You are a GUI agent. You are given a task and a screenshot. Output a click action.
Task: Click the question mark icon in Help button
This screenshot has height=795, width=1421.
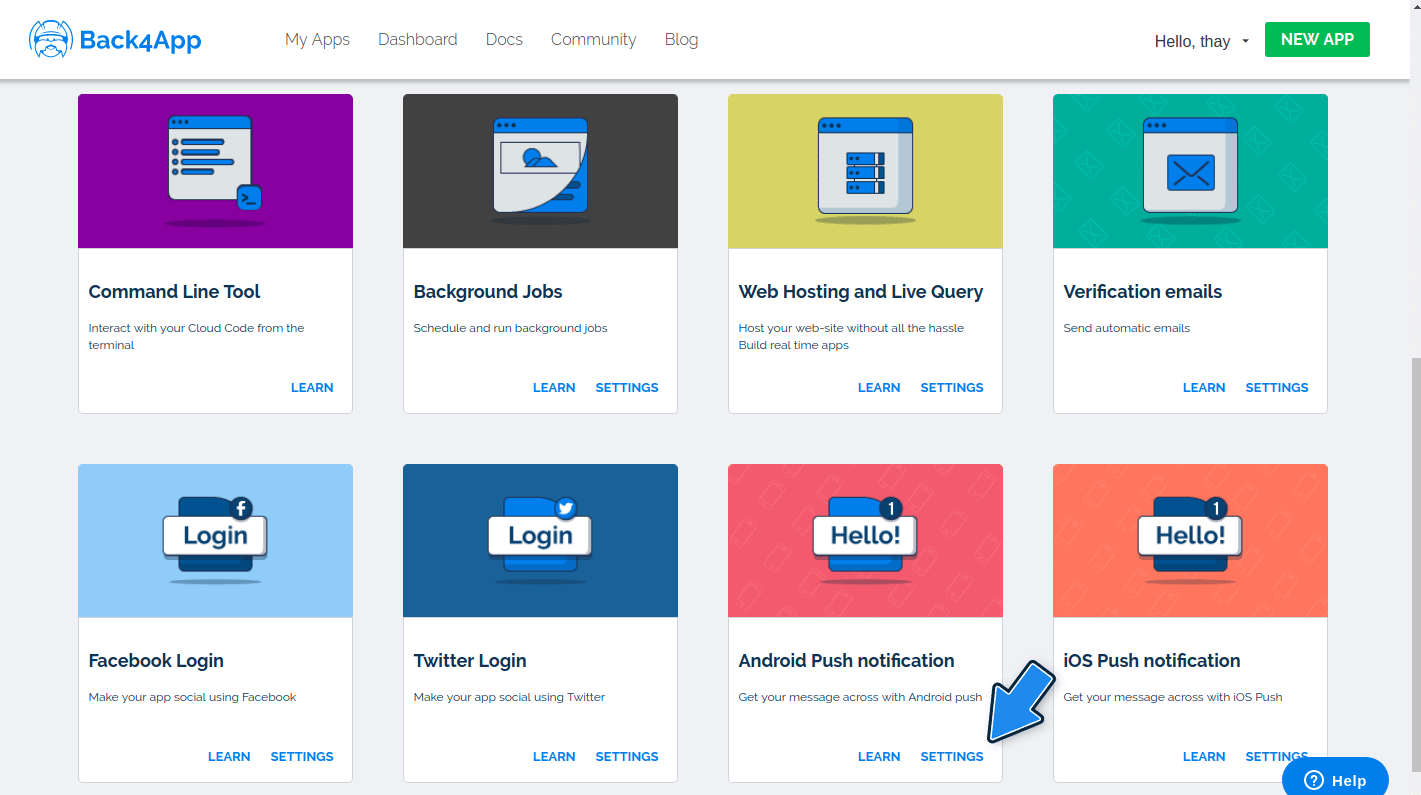tap(1314, 780)
